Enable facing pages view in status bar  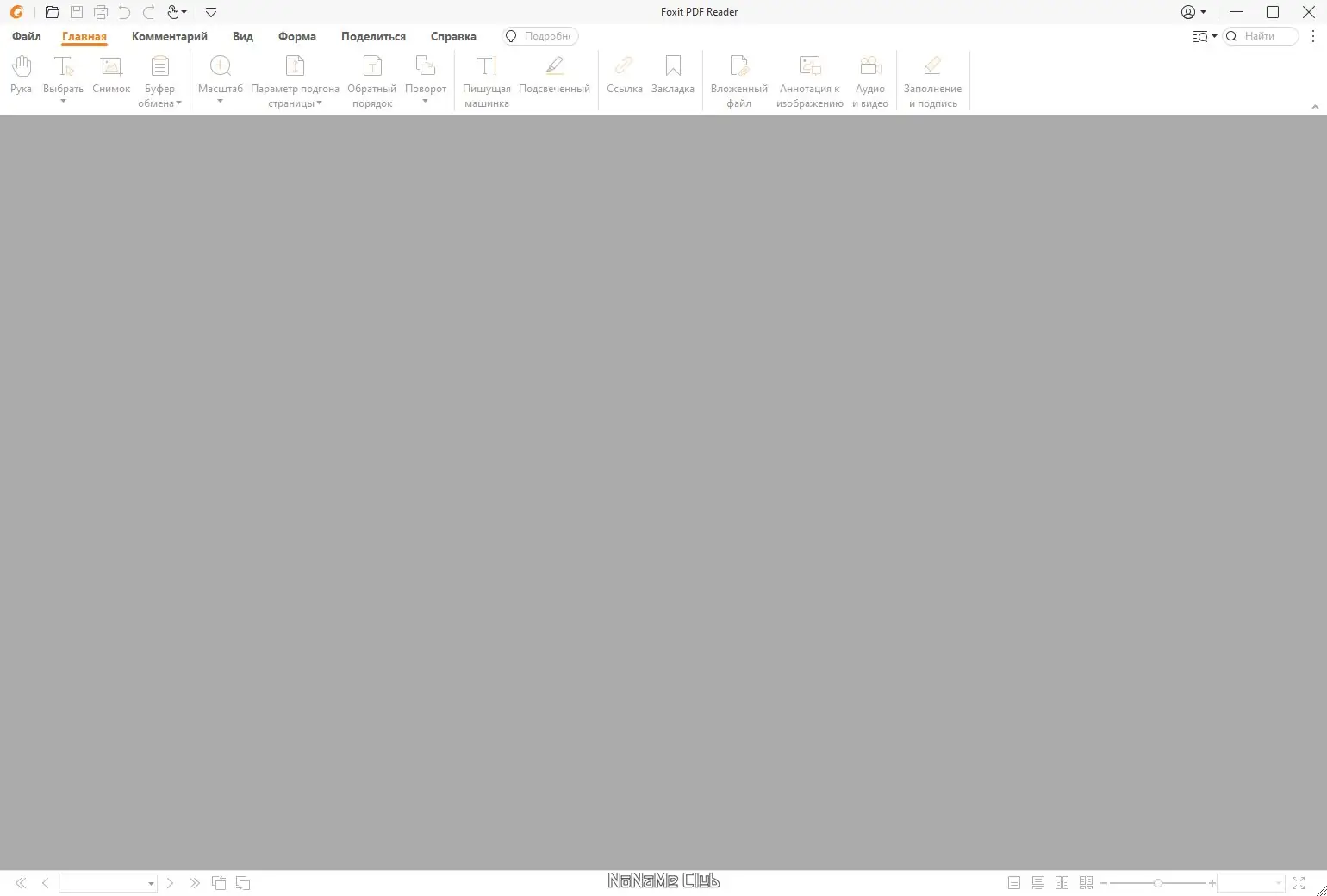pyautogui.click(x=1062, y=882)
